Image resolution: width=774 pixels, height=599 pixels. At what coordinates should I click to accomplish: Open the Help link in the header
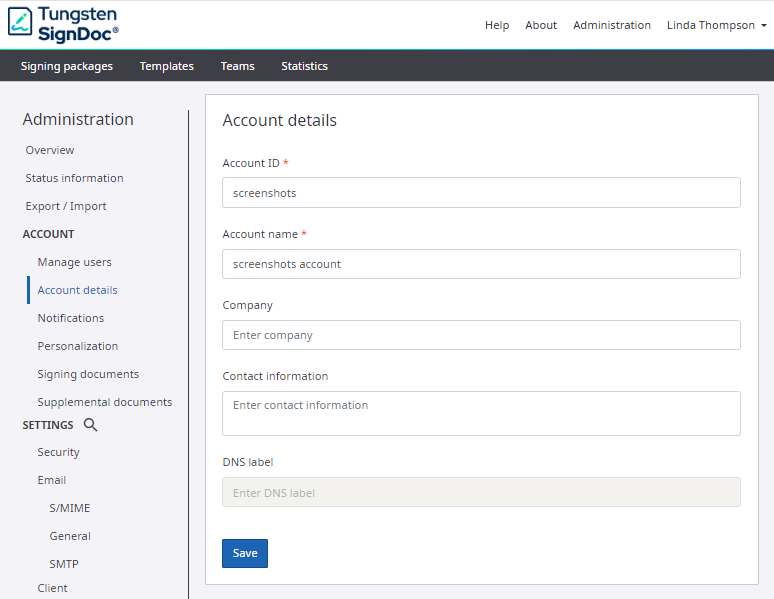tap(497, 25)
